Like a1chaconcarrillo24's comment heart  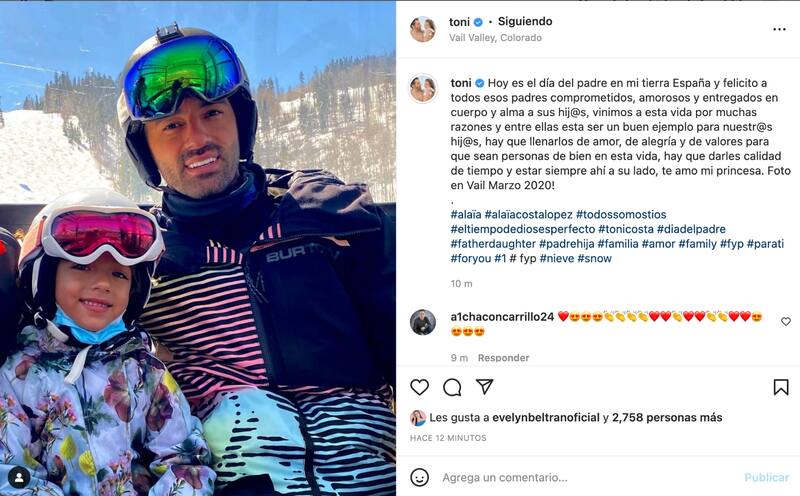point(786,321)
